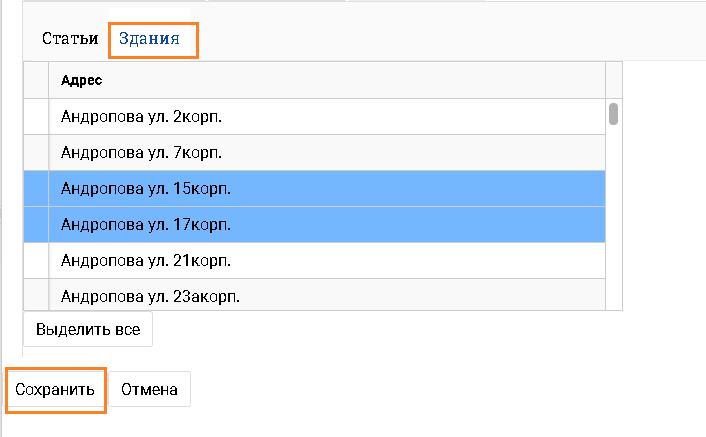Click the row marker cell beside Андропова ул. 7корп.
This screenshot has height=437, width=706.
[x=36, y=152]
